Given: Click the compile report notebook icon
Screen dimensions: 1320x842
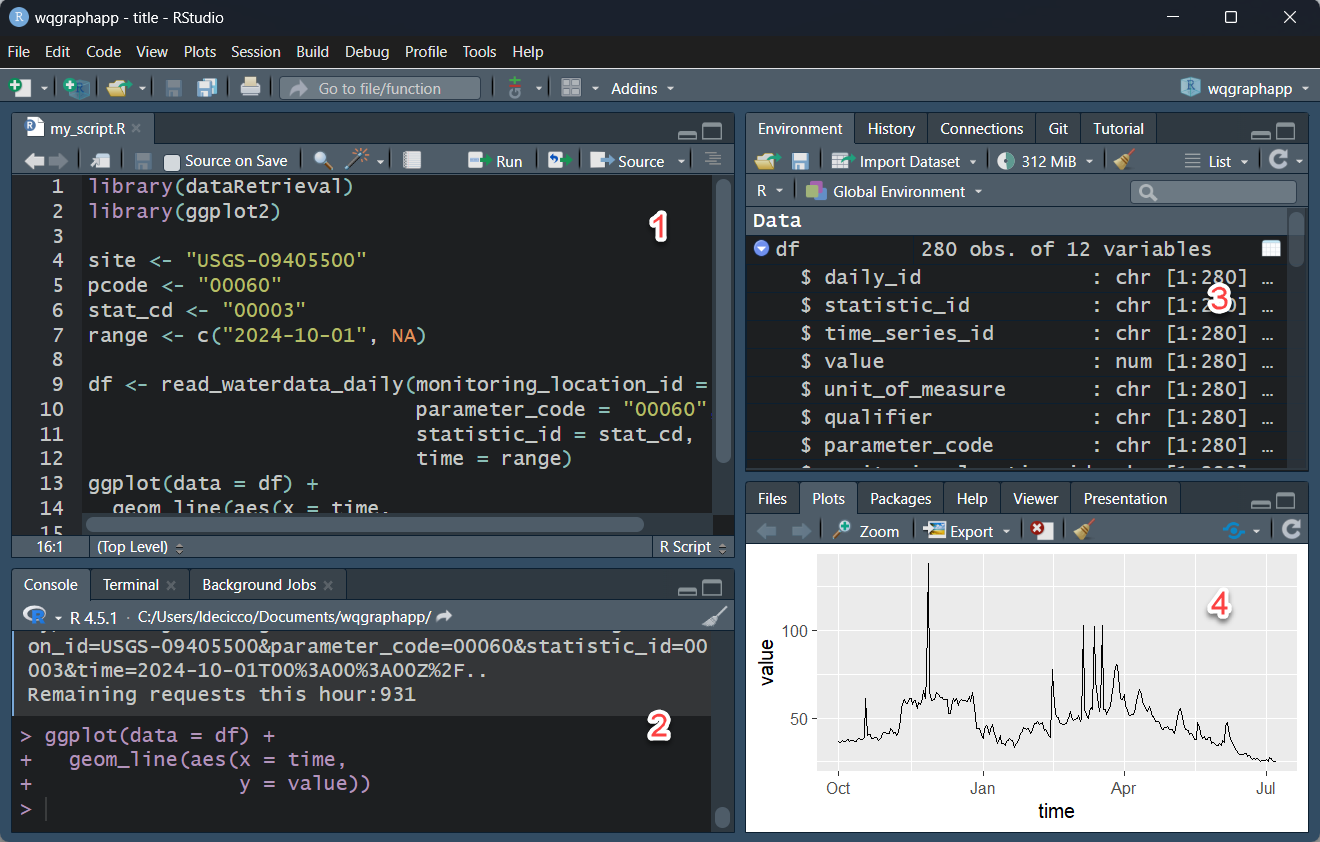Looking at the screenshot, I should click(412, 160).
